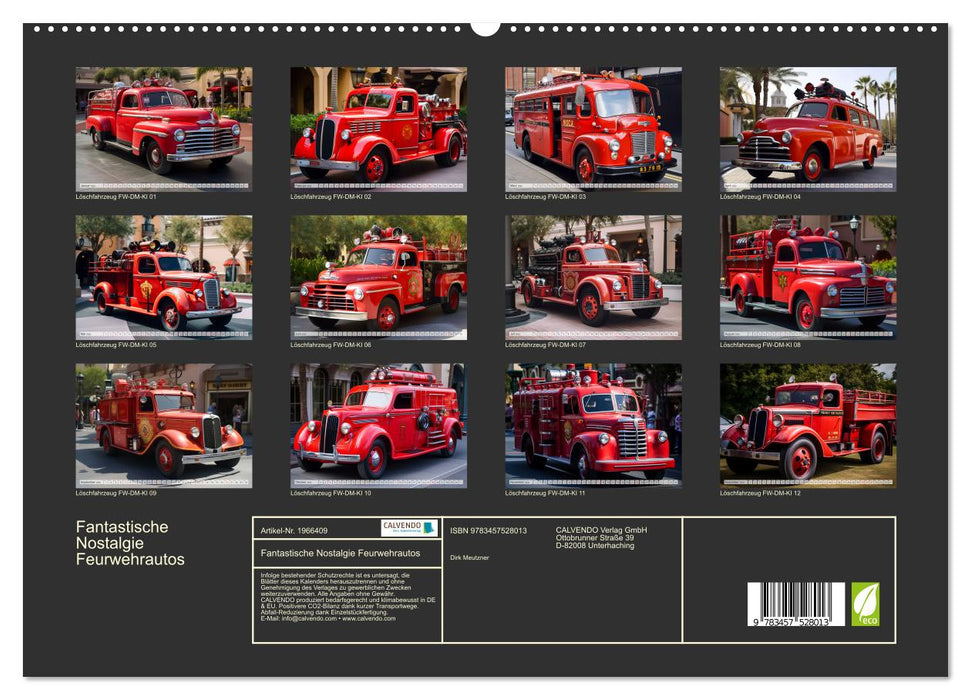Image resolution: width=971 pixels, height=700 pixels.
Task: View the Löschfahrzeug FW-DM-KI 07 image
Action: coord(593,277)
